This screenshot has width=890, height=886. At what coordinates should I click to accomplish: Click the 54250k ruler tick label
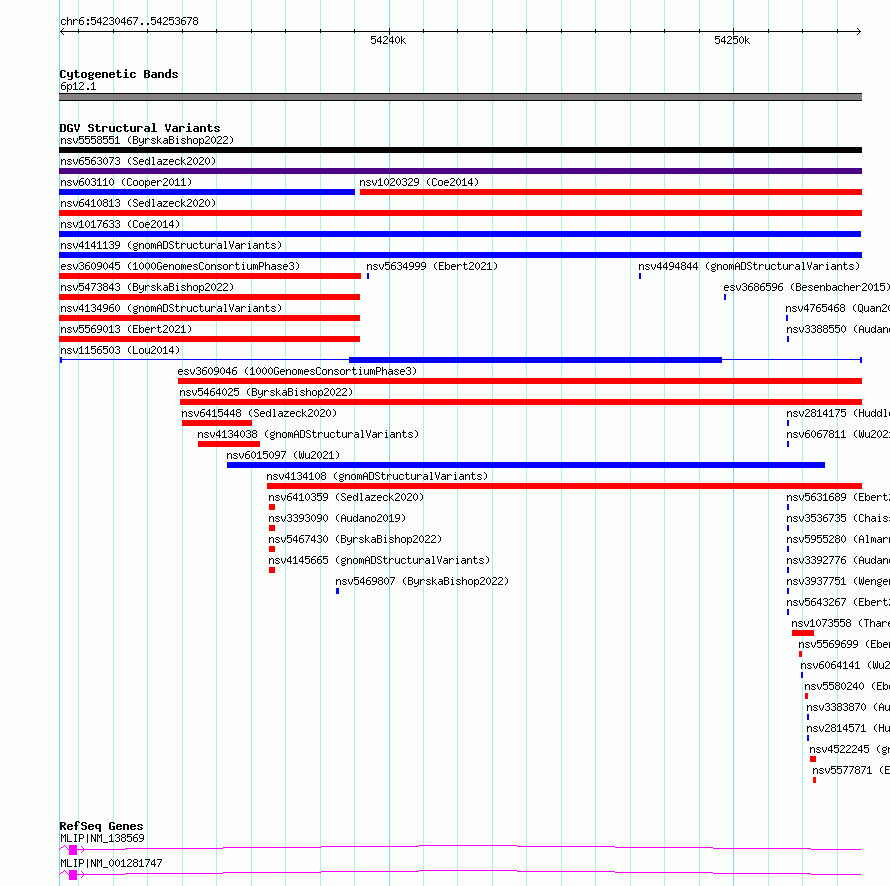click(732, 40)
